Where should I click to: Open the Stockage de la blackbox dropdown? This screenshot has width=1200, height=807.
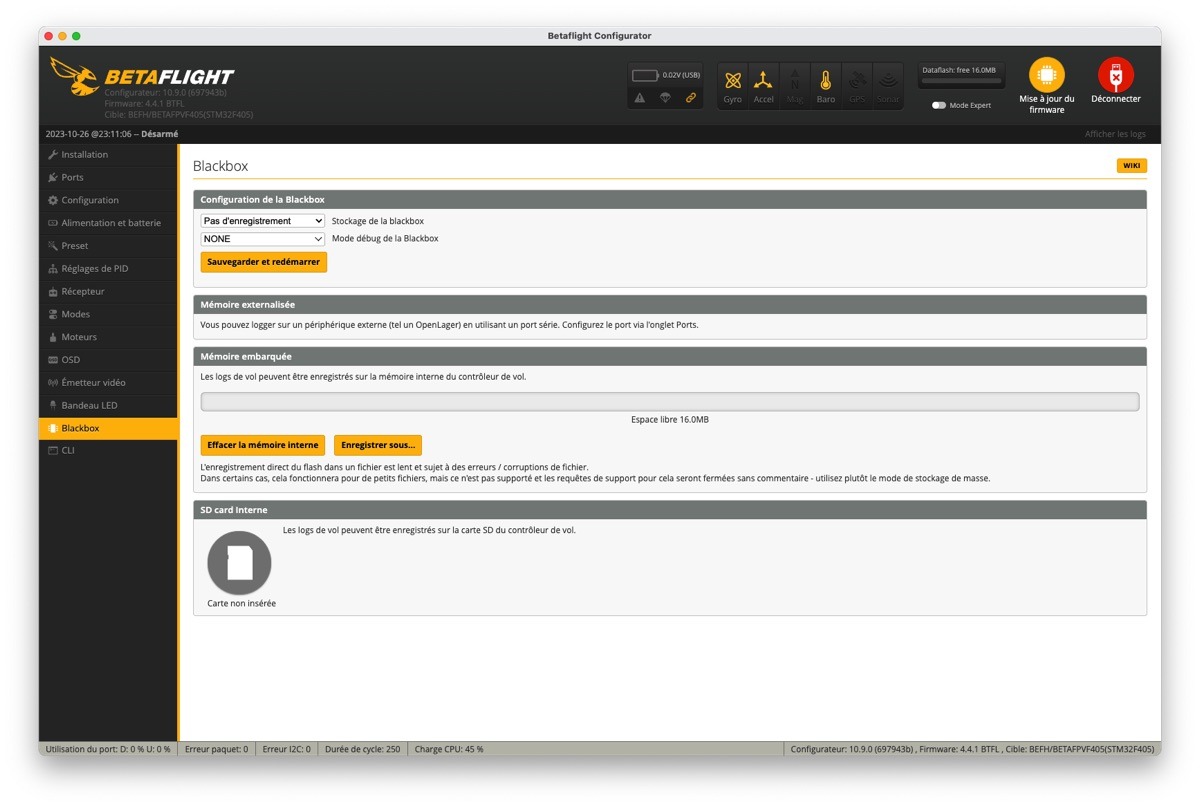(x=263, y=221)
